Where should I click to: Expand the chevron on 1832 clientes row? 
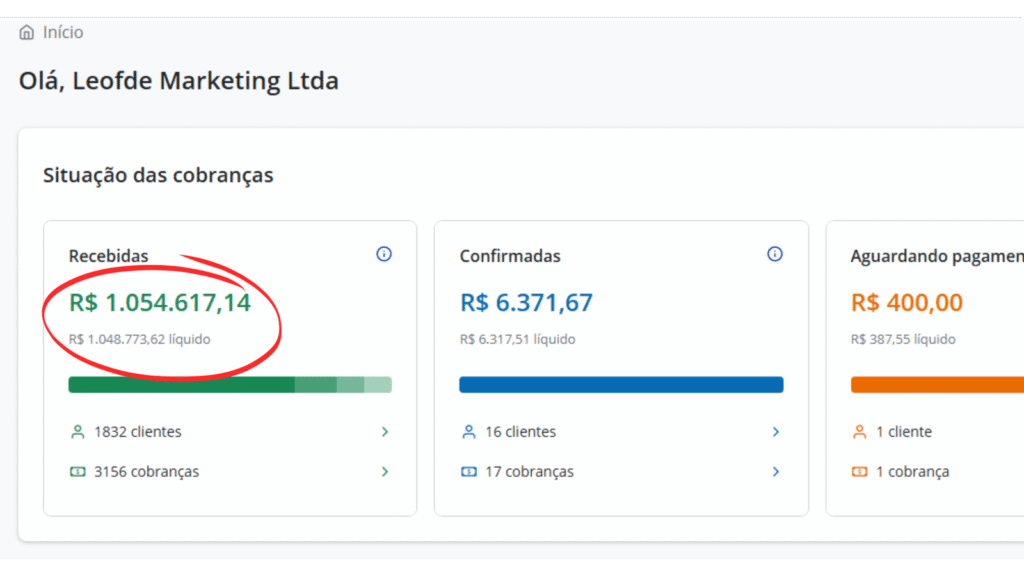(385, 432)
